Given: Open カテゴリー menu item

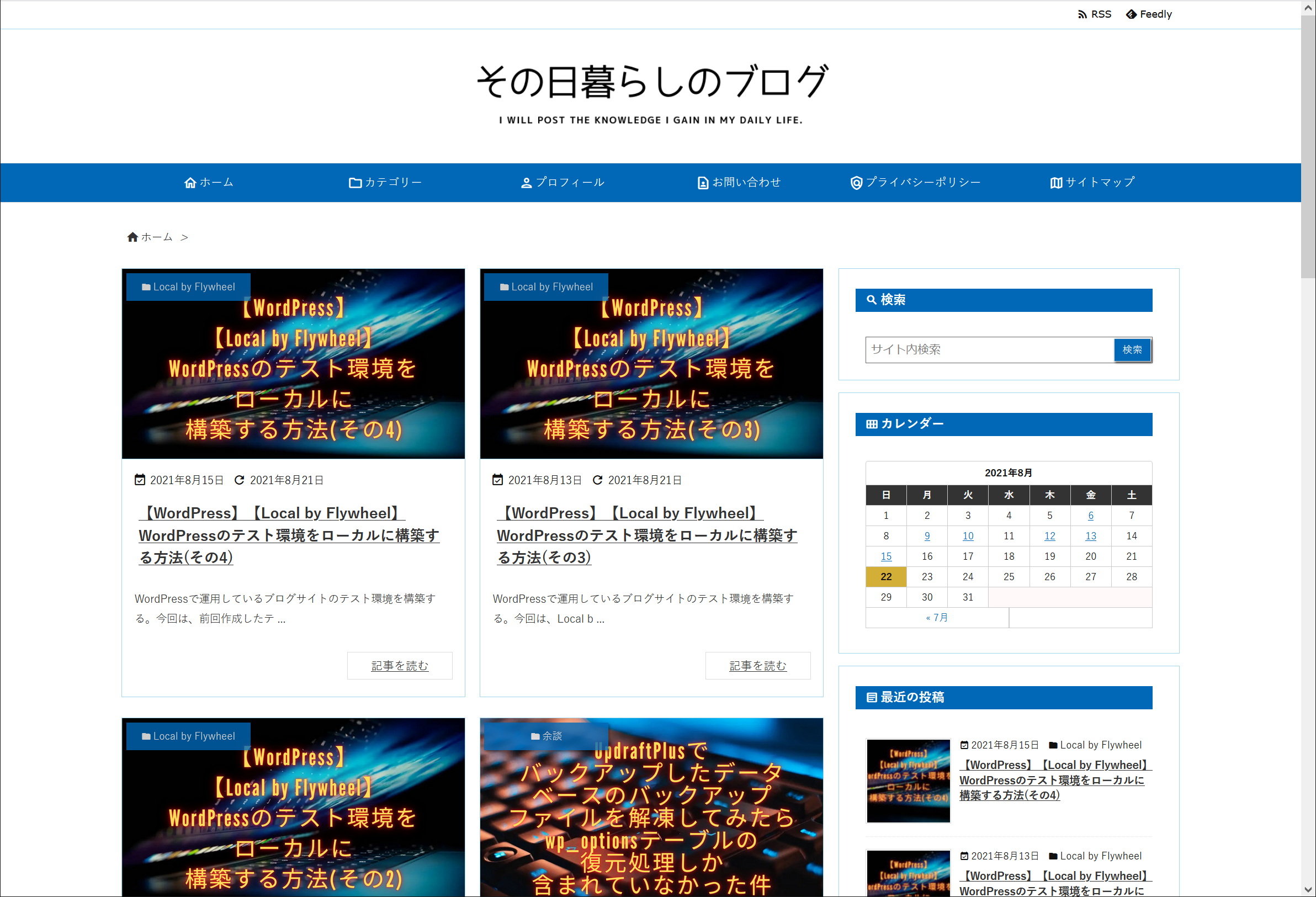Looking at the screenshot, I should tap(385, 182).
